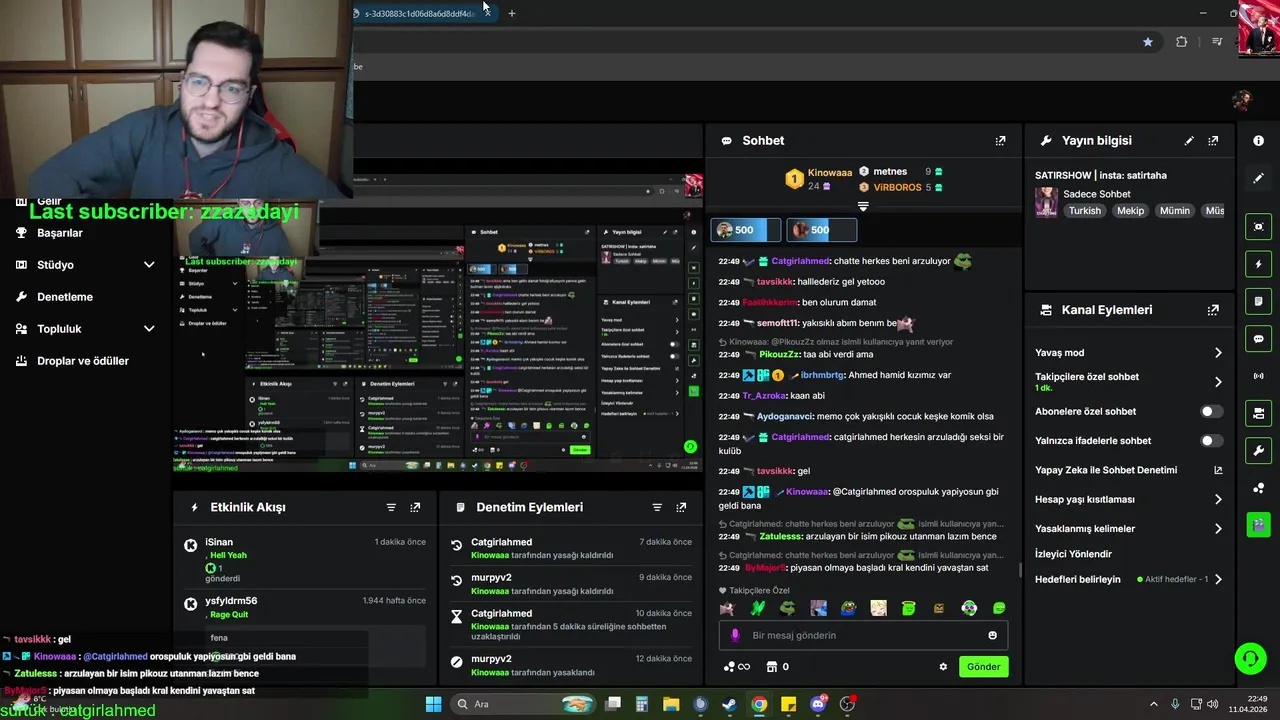This screenshot has height=720, width=1280.
Task: Open a new browser tab
Action: (512, 13)
